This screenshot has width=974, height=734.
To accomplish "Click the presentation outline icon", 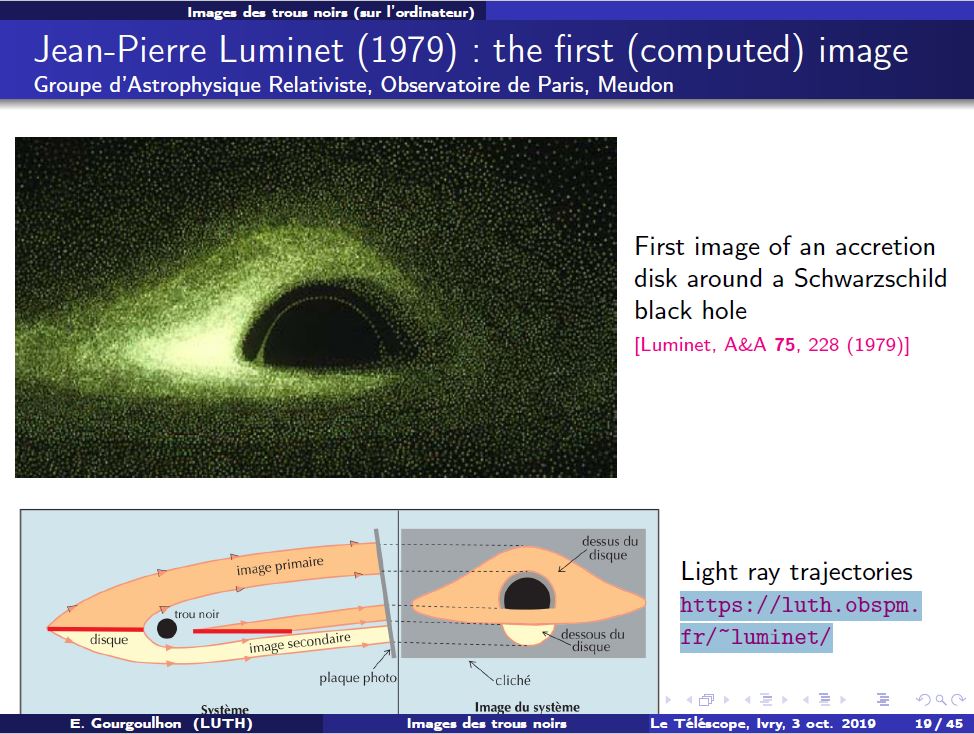I will (x=882, y=699).
